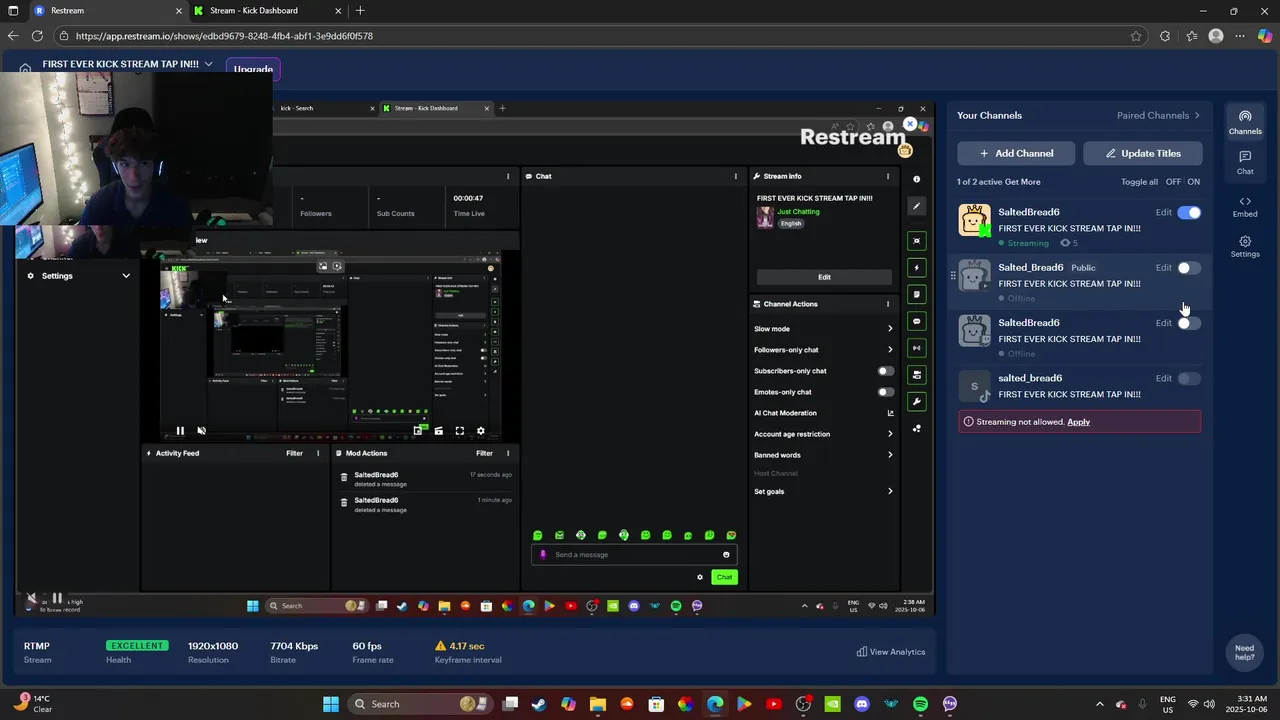Image resolution: width=1280 pixels, height=720 pixels.
Task: Edit the Salted_Bread6 Public channel
Action: (x=1163, y=268)
